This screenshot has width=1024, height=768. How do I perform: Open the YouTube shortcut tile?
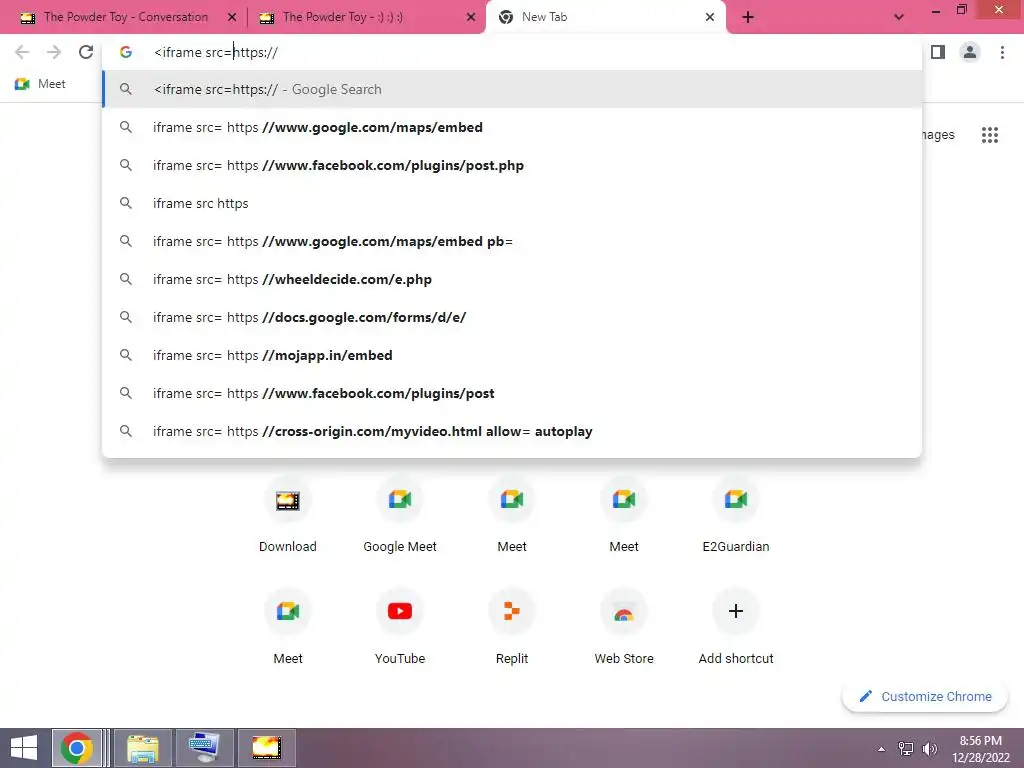point(400,627)
